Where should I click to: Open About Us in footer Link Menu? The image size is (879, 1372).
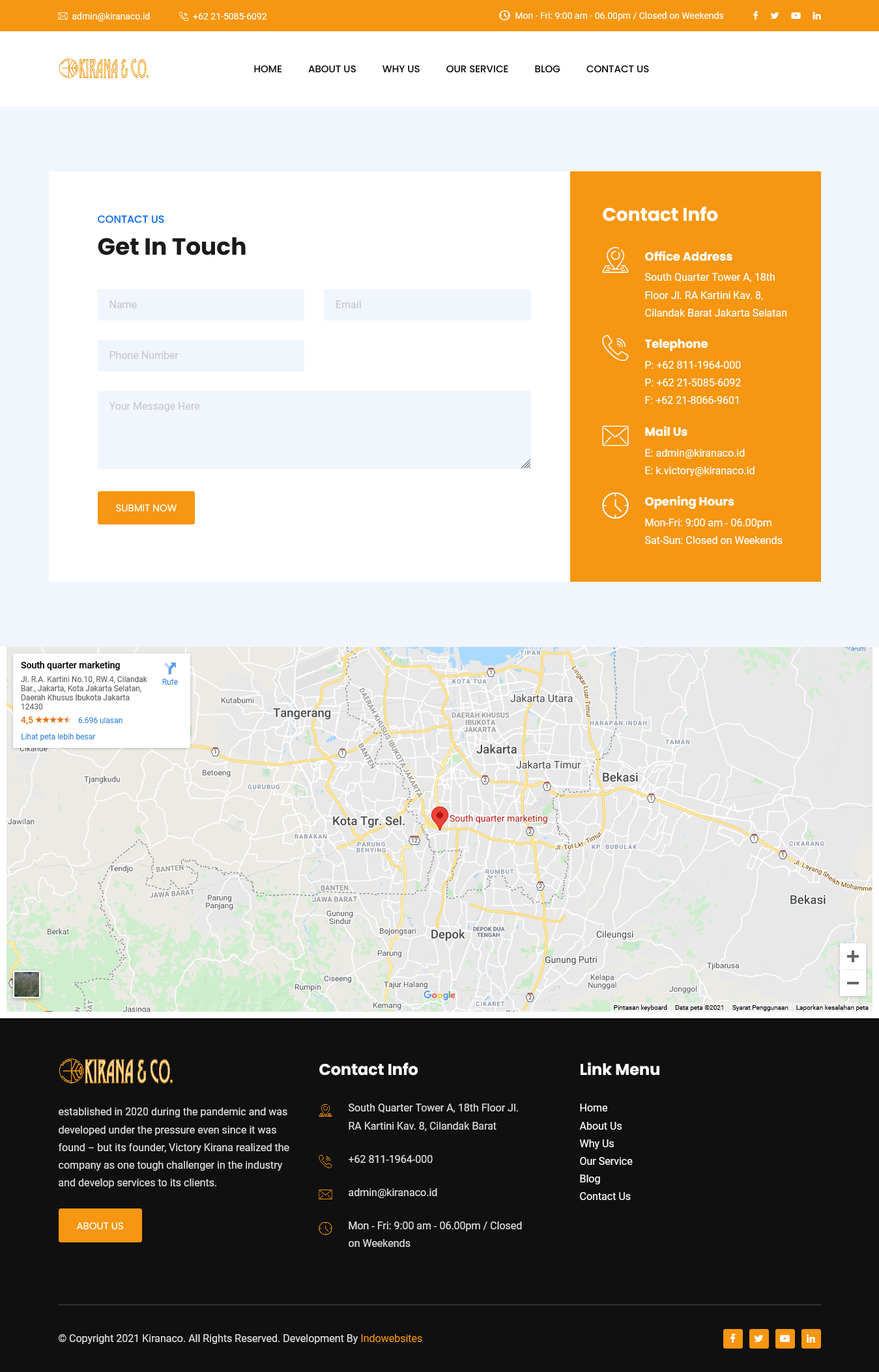tap(601, 1126)
